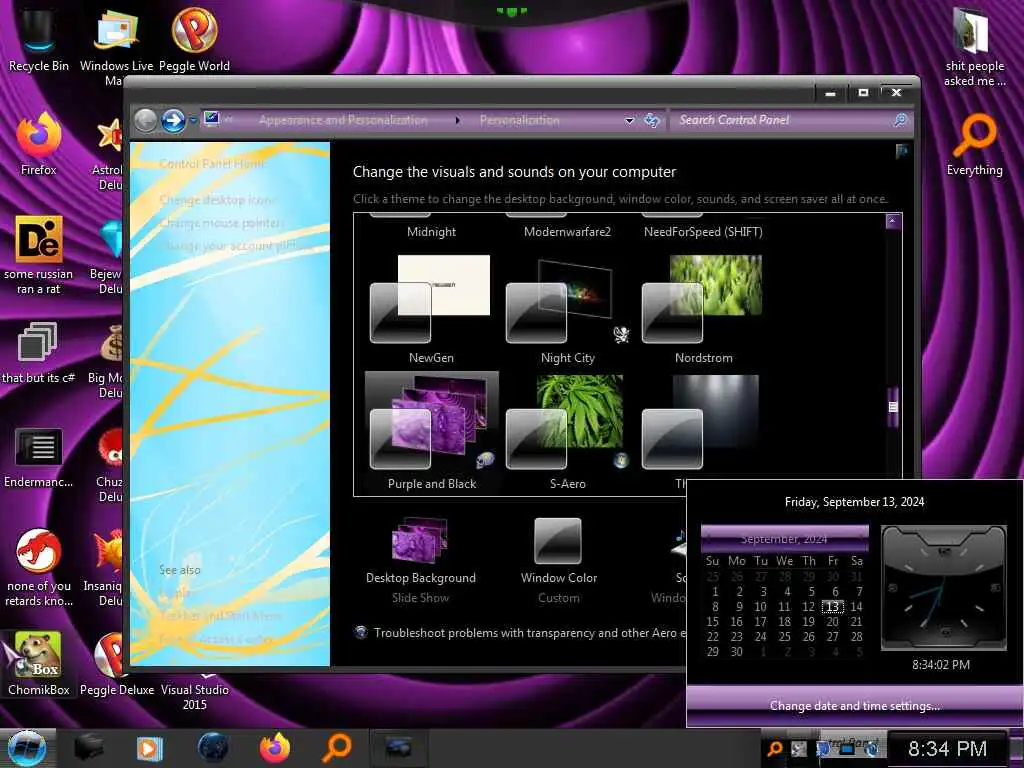Open Taskbar and Start Menu link
Image resolution: width=1024 pixels, height=768 pixels.
[x=221, y=616]
